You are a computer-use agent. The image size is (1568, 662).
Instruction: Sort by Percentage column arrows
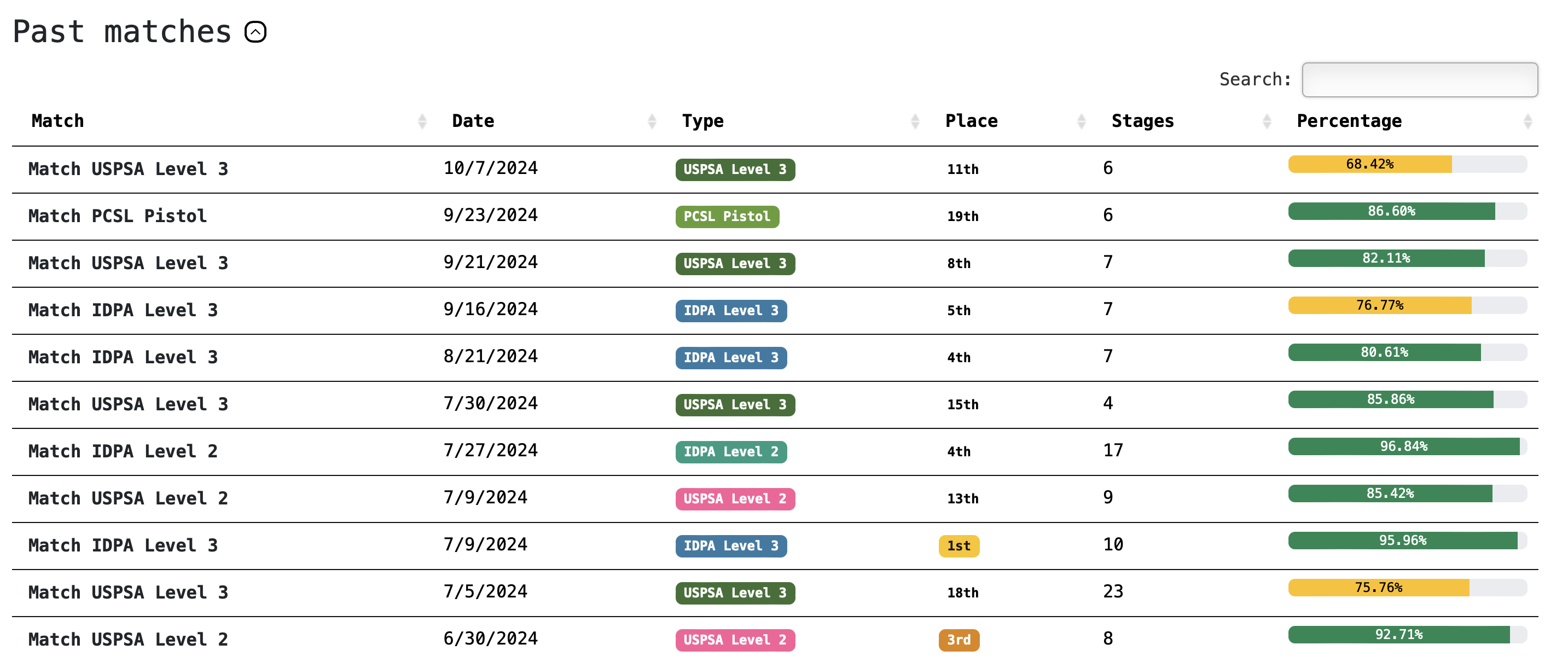pyautogui.click(x=1527, y=121)
